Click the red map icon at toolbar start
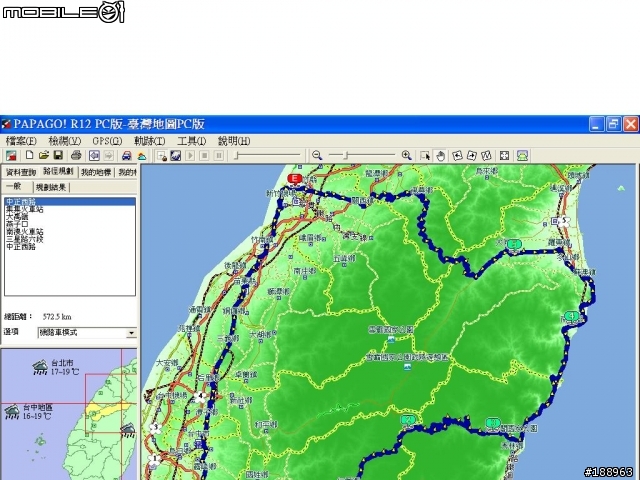640x480 pixels. pos(11,156)
